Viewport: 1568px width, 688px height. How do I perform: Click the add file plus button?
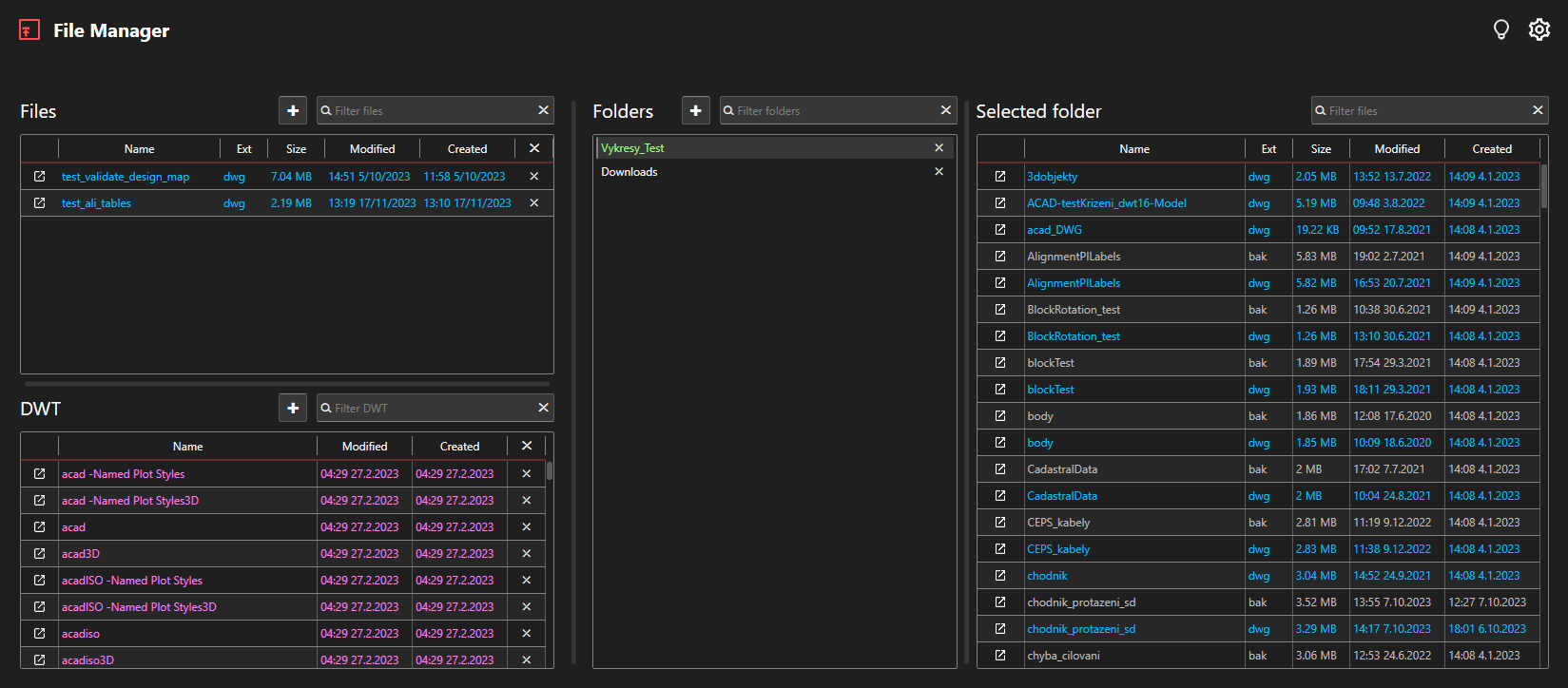[293, 111]
